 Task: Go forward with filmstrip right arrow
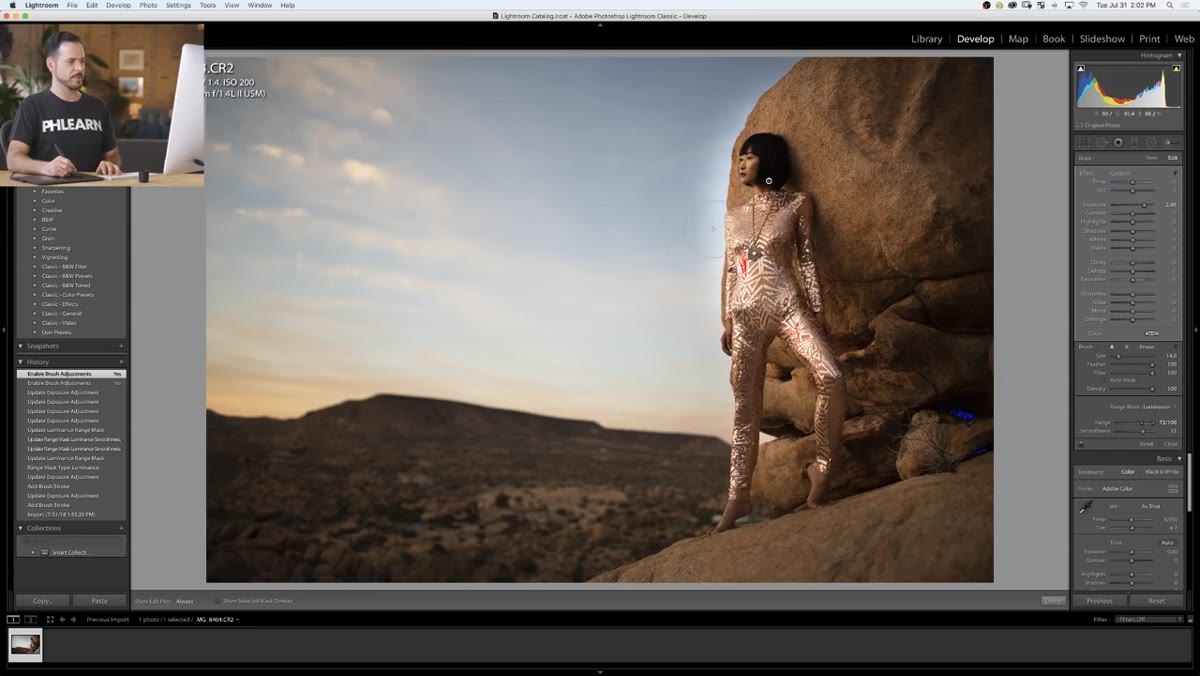coord(73,620)
